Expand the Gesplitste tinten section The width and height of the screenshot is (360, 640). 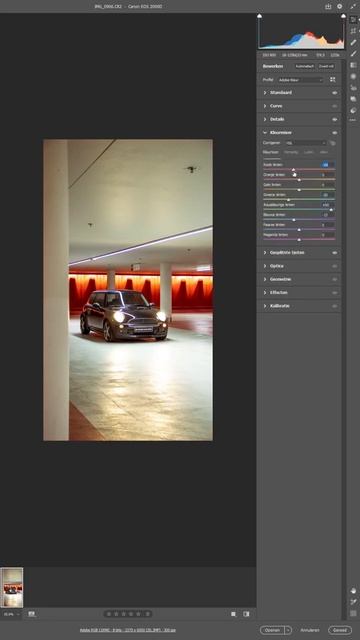tap(264, 253)
